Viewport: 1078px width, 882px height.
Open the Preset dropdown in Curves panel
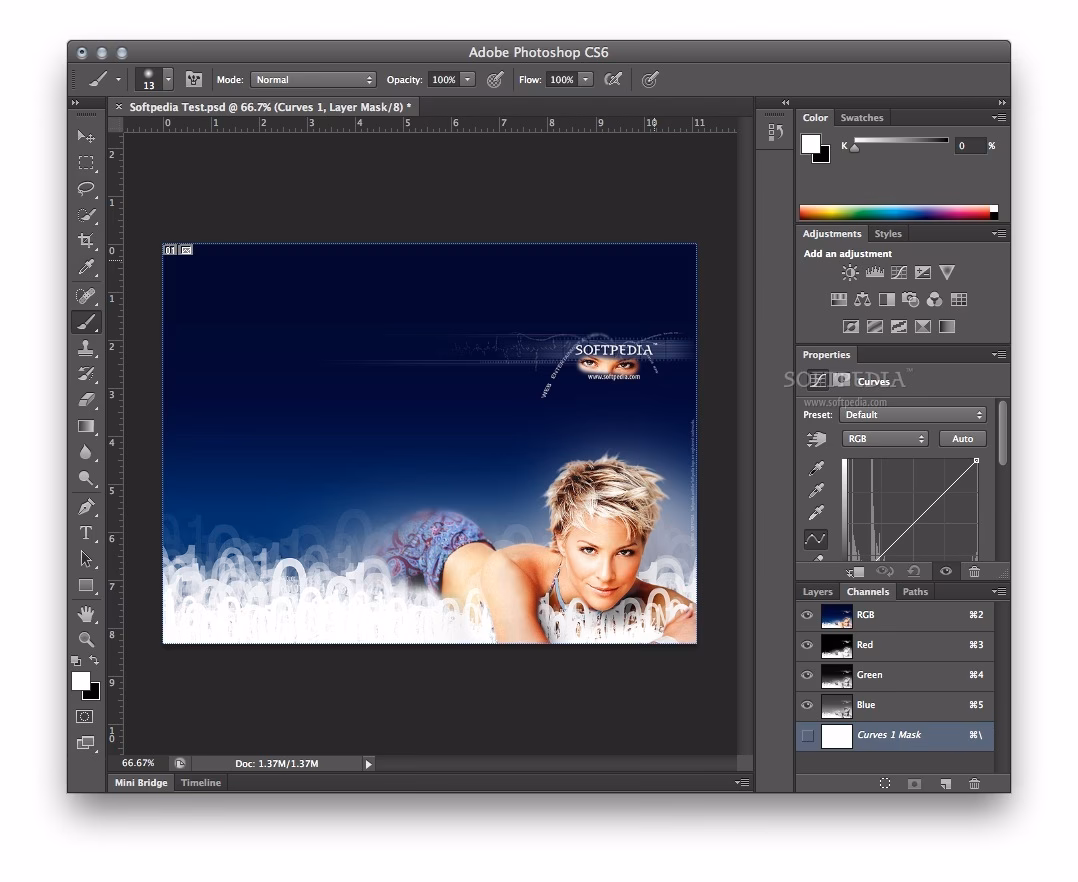tap(912, 414)
